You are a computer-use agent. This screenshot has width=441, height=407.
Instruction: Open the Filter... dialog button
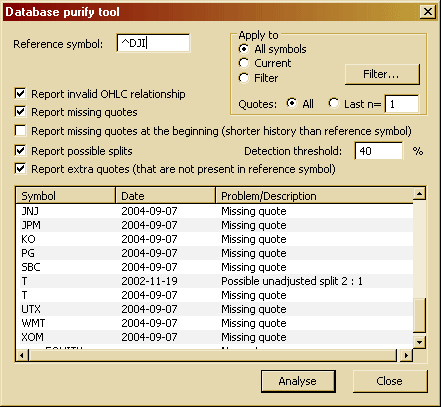382,74
